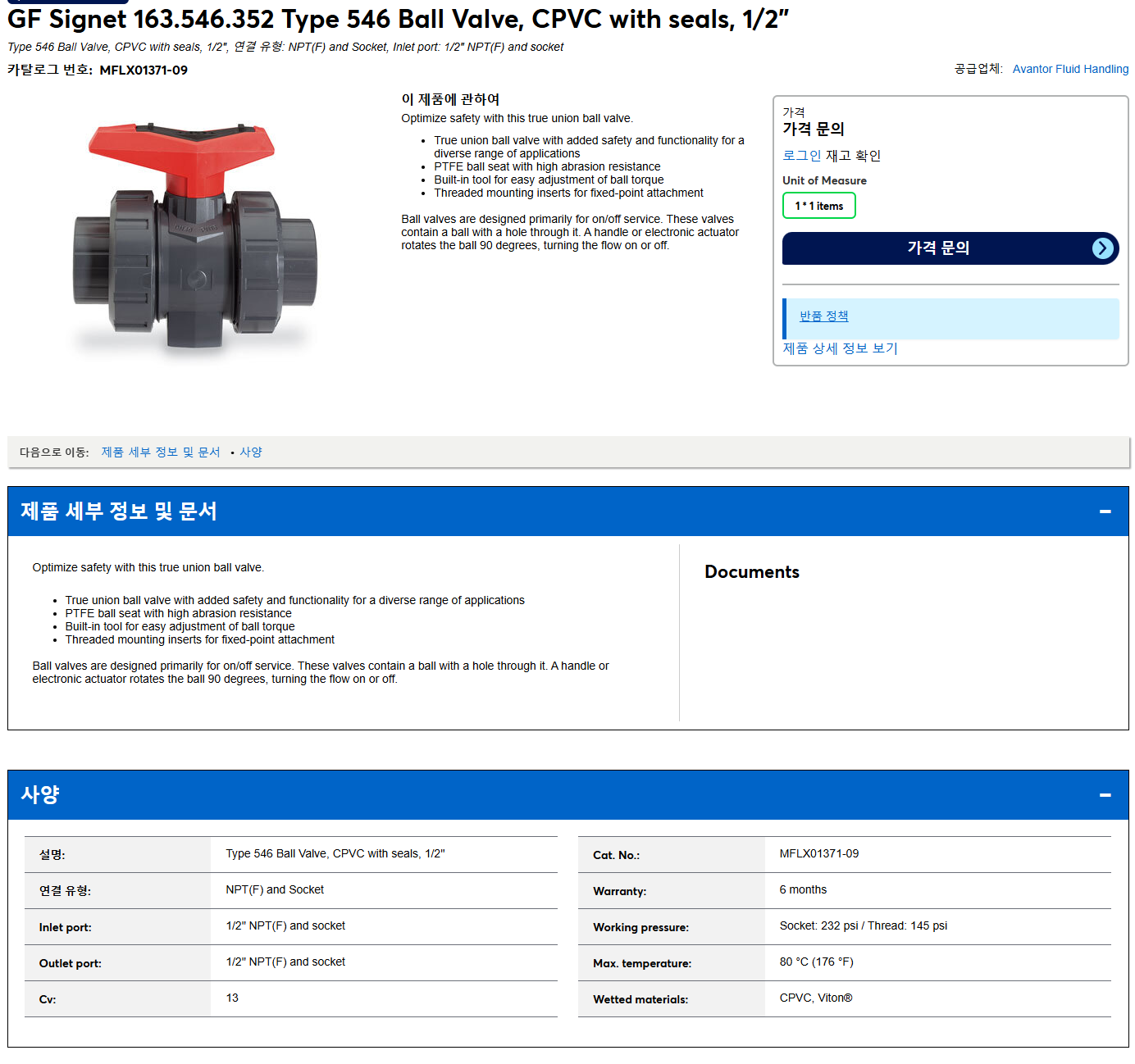Click the 이 제품에 관하여 heading
Viewport: 1135px width, 1064px height.
450,99
